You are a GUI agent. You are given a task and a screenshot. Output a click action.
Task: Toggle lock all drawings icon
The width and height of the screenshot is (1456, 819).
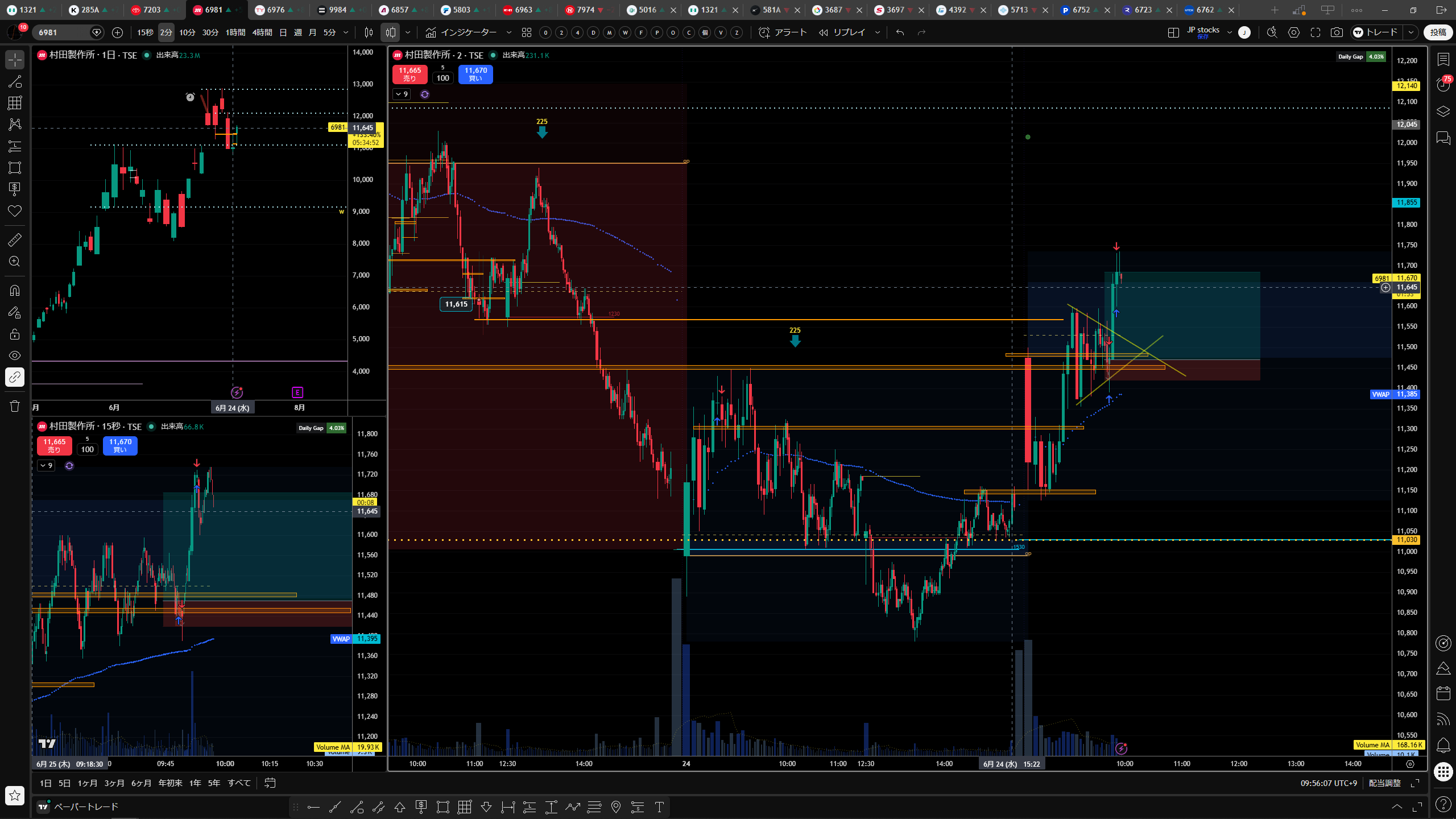[15, 334]
